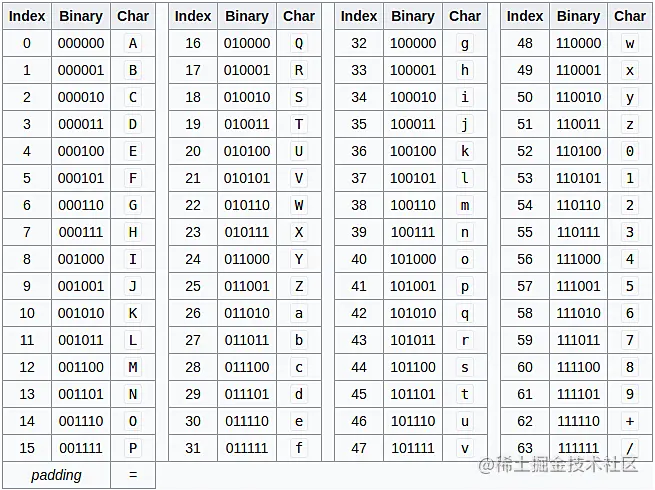Select the index cell 51
The height and width of the screenshot is (490, 655).
coord(525,124)
